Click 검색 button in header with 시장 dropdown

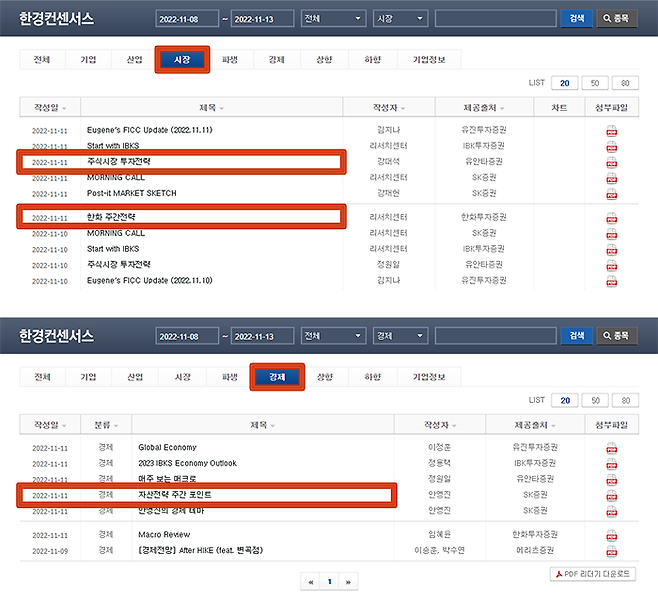tap(577, 18)
